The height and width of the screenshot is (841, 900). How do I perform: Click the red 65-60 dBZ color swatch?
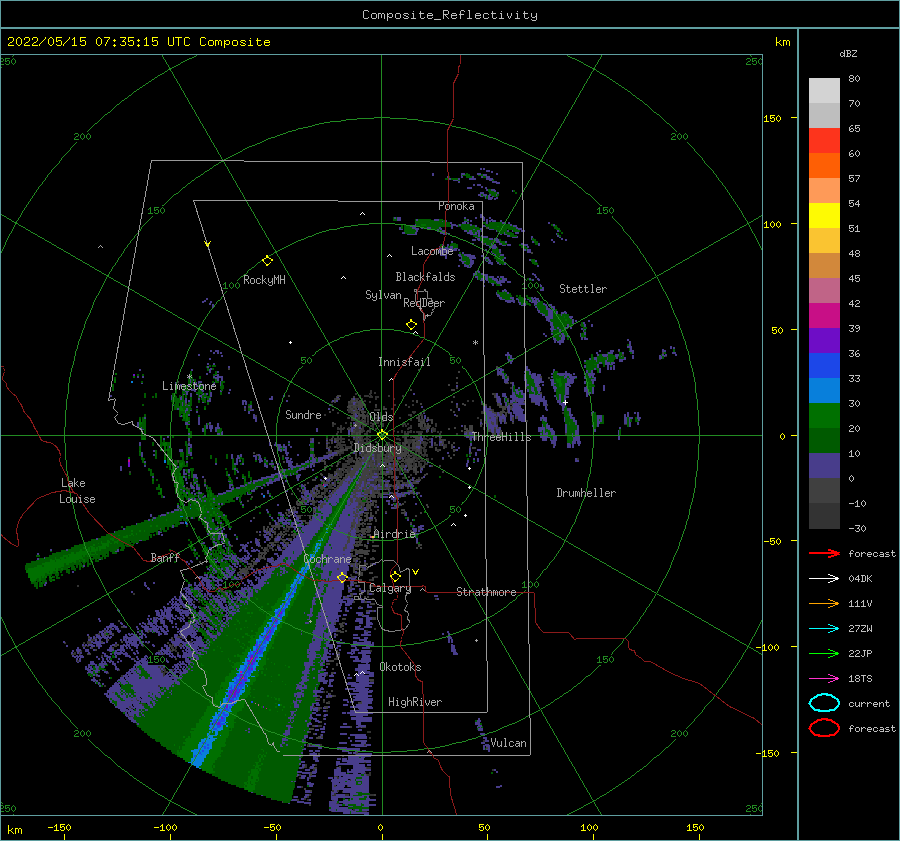824,141
